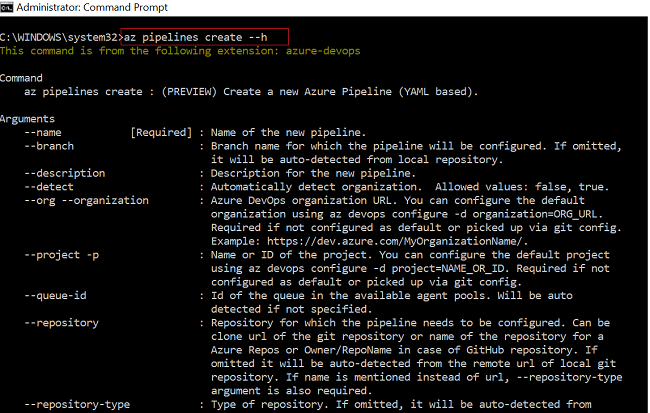Click the Arguments section heading
650x413 pixels.
pos(27,119)
